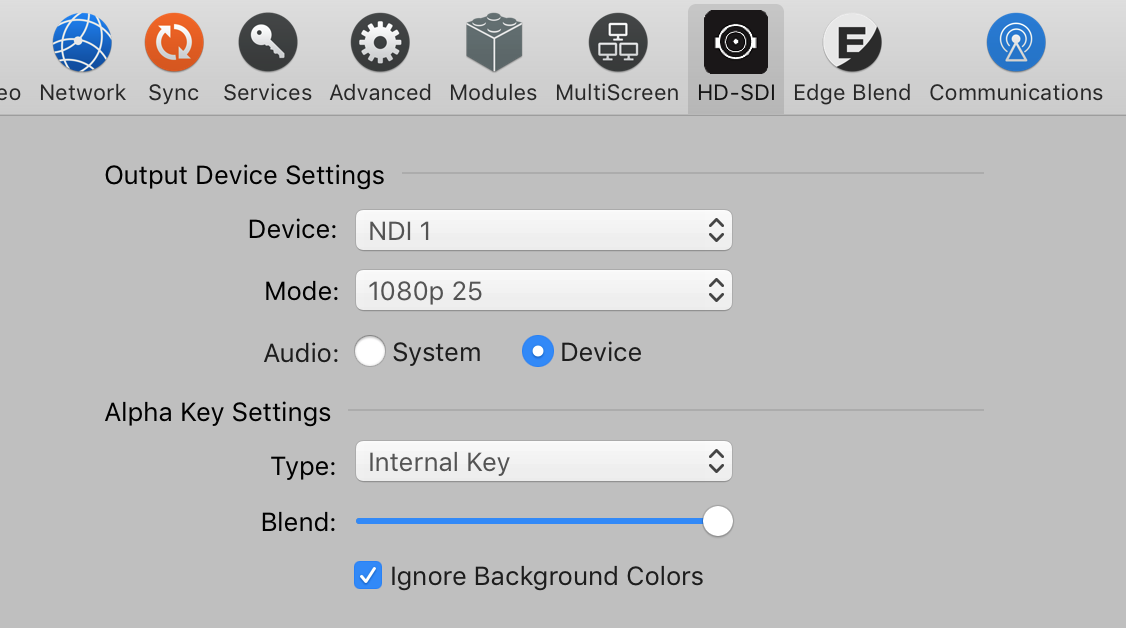Screen dimensions: 1126x628
Task: Open the MultiScreen preferences icon
Action: point(617,43)
